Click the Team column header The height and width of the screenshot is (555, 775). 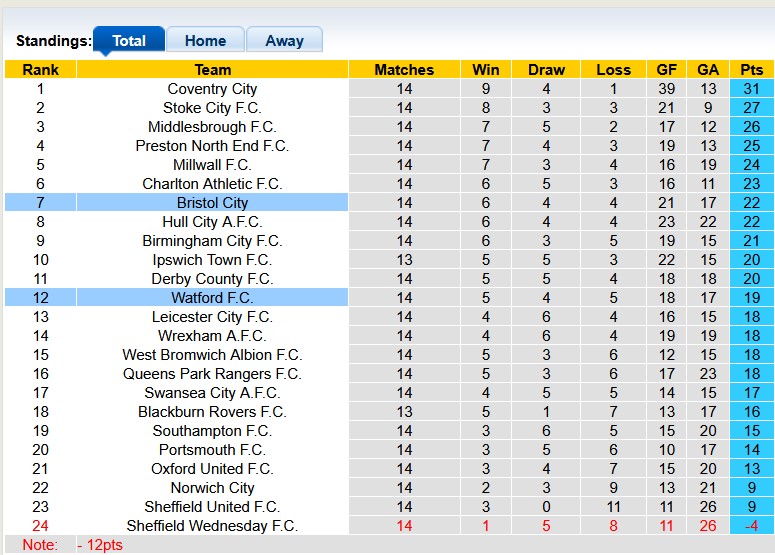(x=212, y=70)
